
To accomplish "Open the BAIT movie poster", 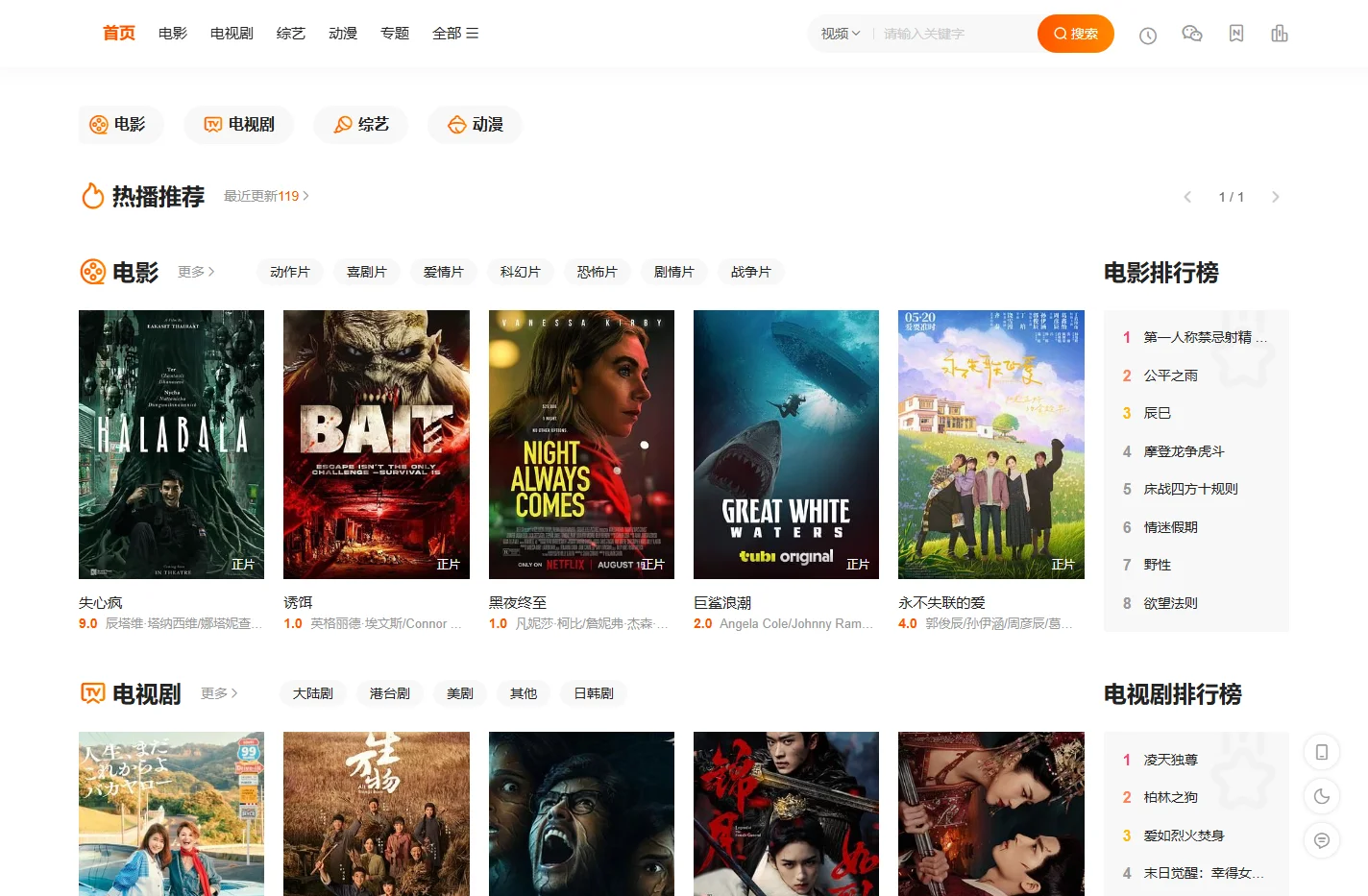I will (x=377, y=445).
